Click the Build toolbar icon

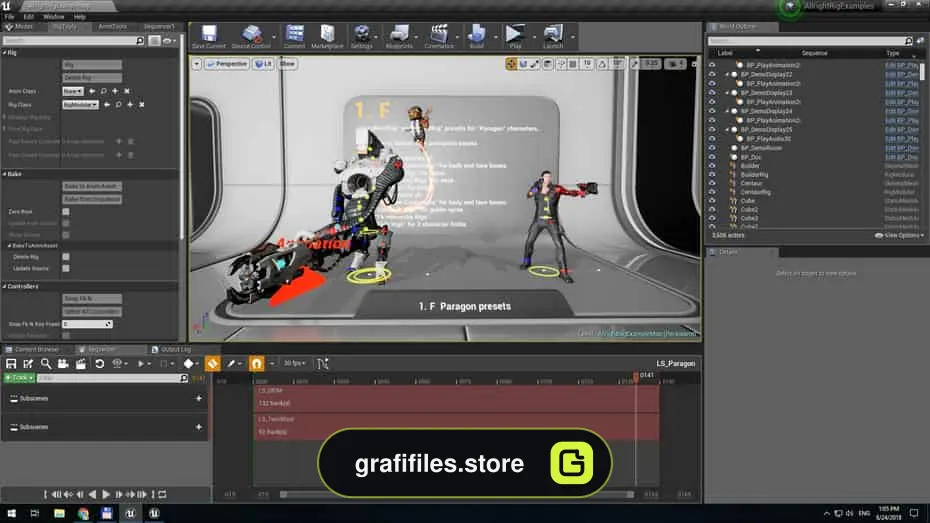click(x=477, y=36)
